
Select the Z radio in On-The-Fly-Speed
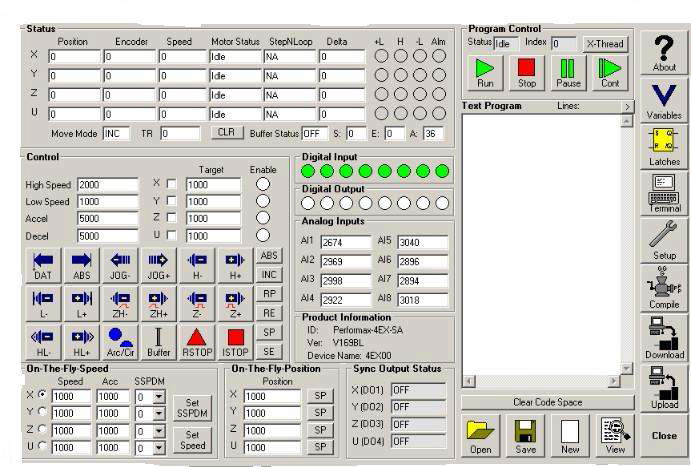pyautogui.click(x=42, y=429)
